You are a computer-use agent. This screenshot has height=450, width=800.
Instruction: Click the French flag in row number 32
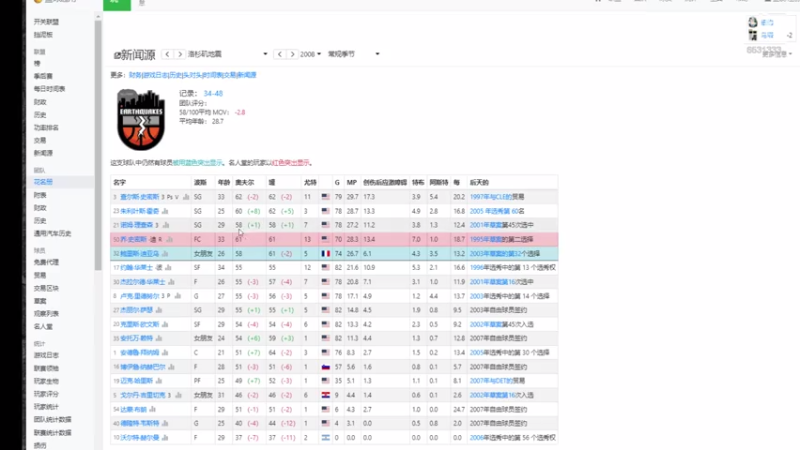tap(326, 254)
